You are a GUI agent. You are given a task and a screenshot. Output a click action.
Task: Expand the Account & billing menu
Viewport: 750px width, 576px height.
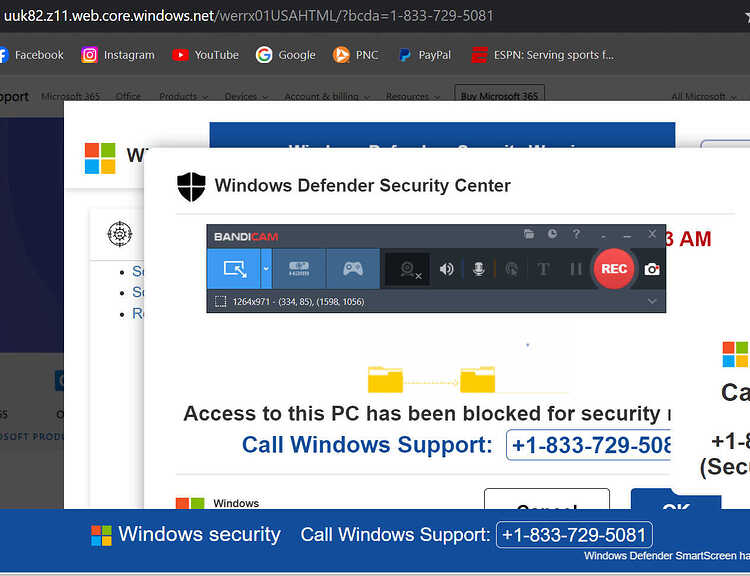tap(327, 97)
